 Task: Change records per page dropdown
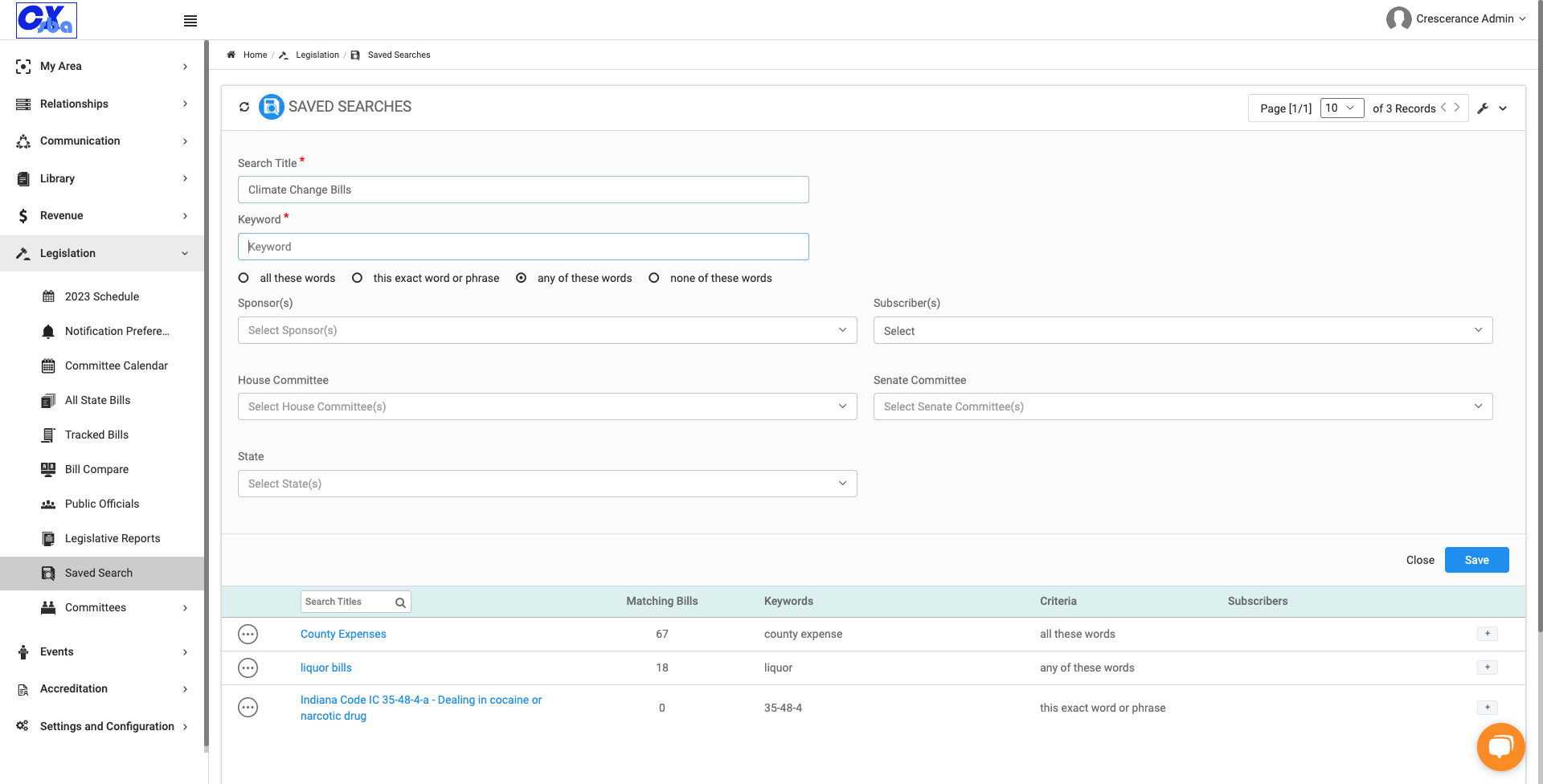coord(1342,108)
